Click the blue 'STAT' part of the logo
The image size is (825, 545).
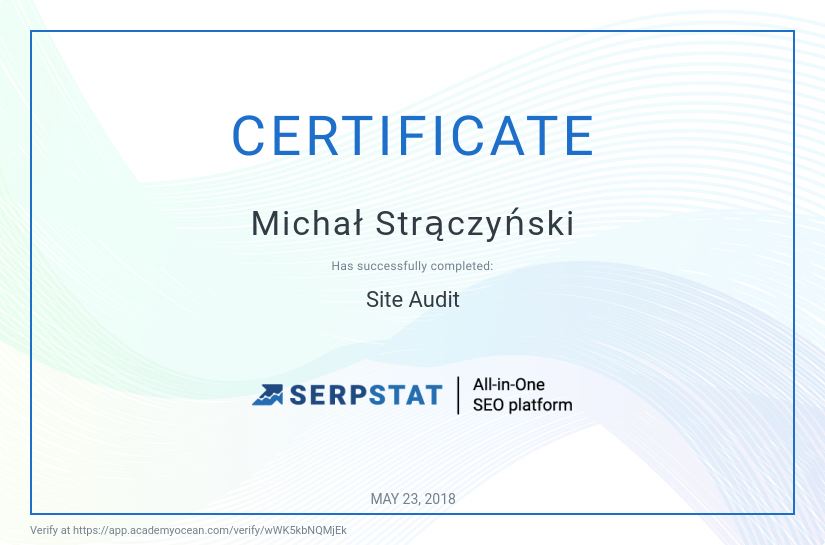[x=404, y=395]
